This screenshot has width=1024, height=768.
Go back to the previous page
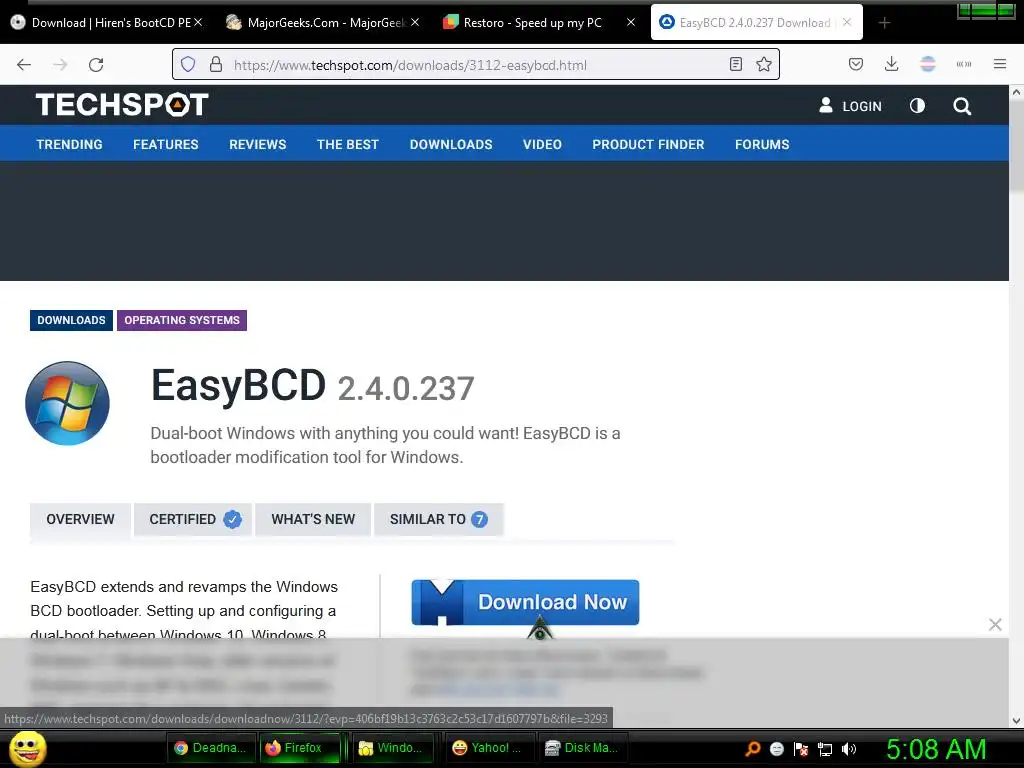coord(24,65)
